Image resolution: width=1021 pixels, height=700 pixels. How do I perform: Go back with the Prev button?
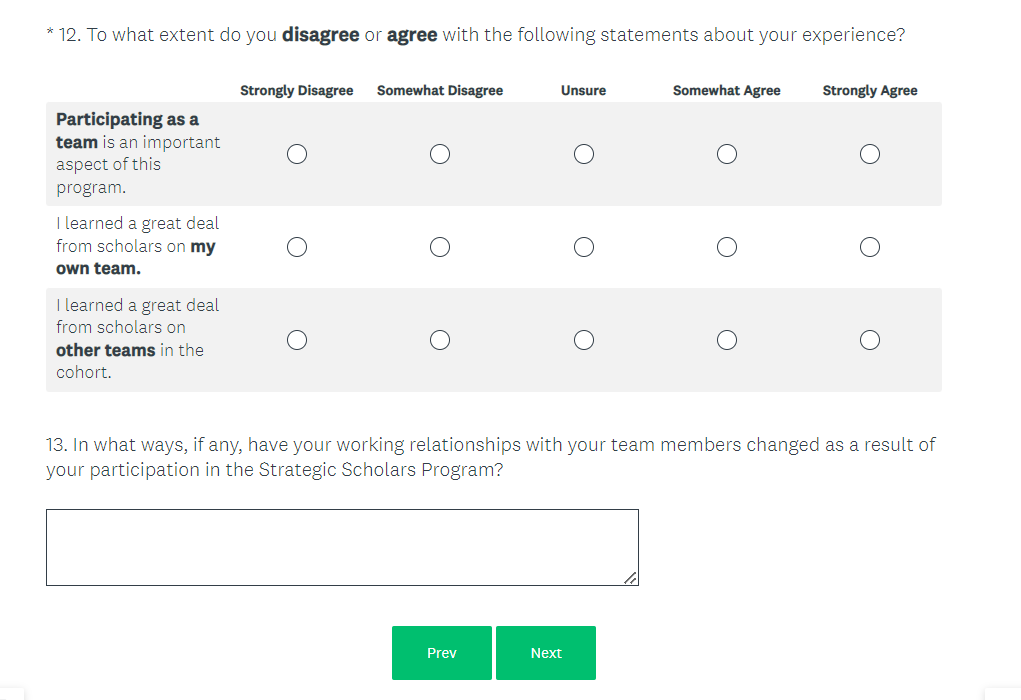[441, 653]
